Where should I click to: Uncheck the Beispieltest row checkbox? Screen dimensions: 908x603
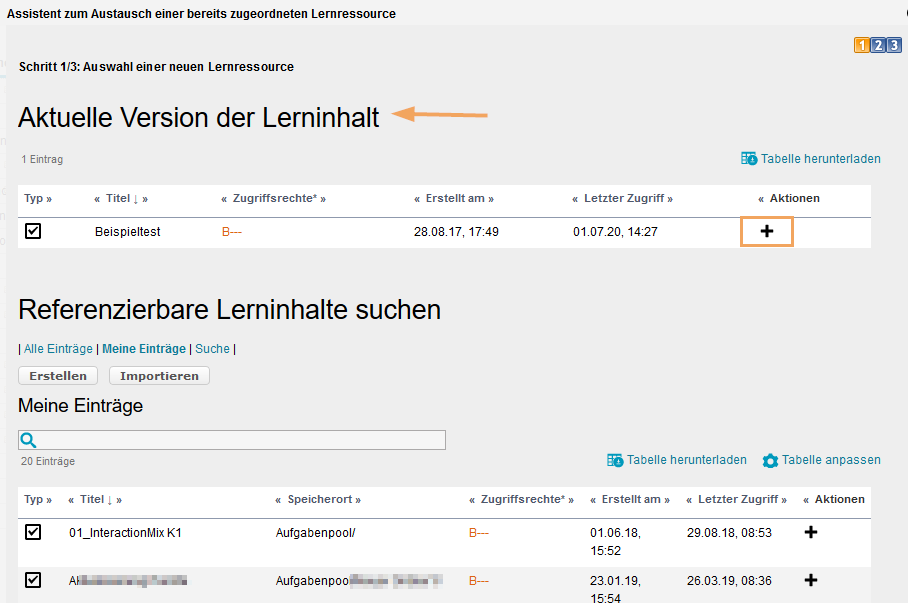tap(33, 231)
